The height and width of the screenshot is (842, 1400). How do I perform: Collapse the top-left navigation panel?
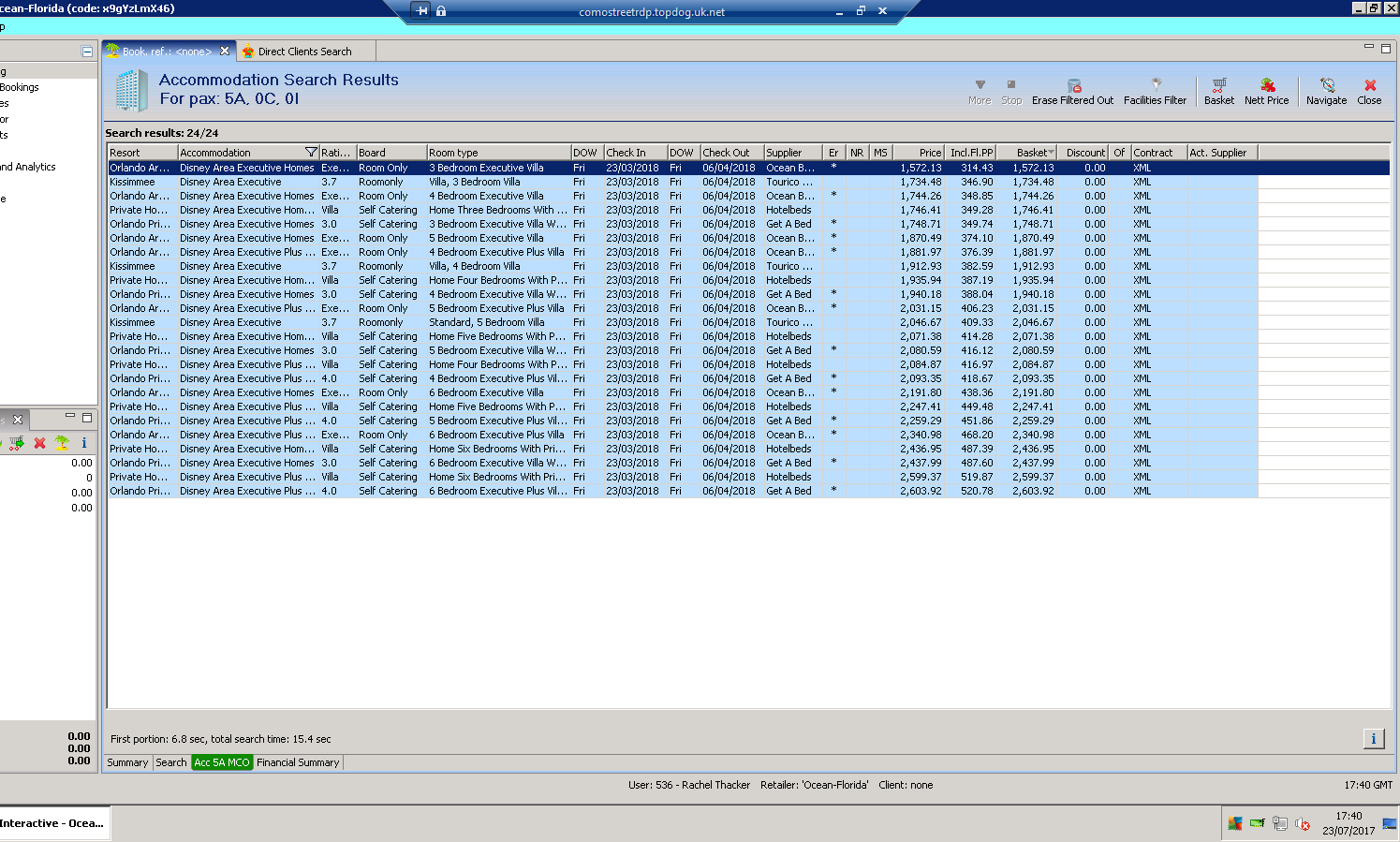87,52
